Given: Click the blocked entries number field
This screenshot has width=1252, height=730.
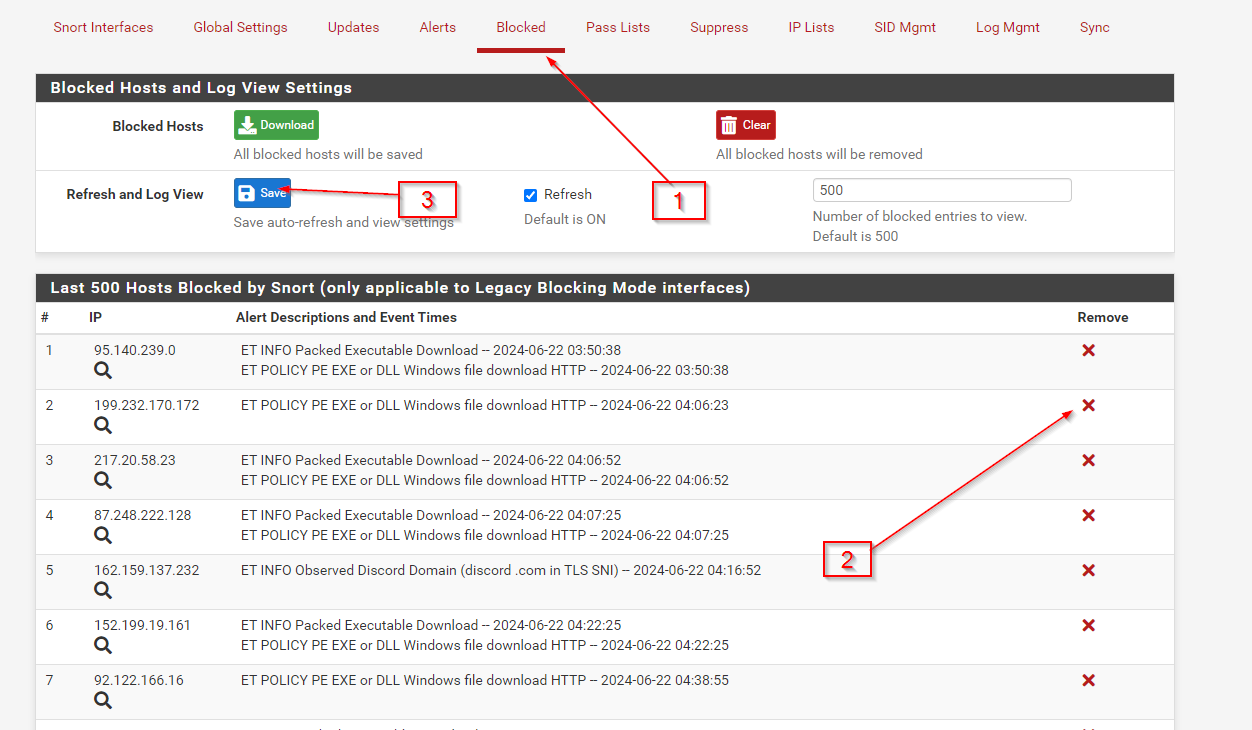Looking at the screenshot, I should [x=941, y=190].
